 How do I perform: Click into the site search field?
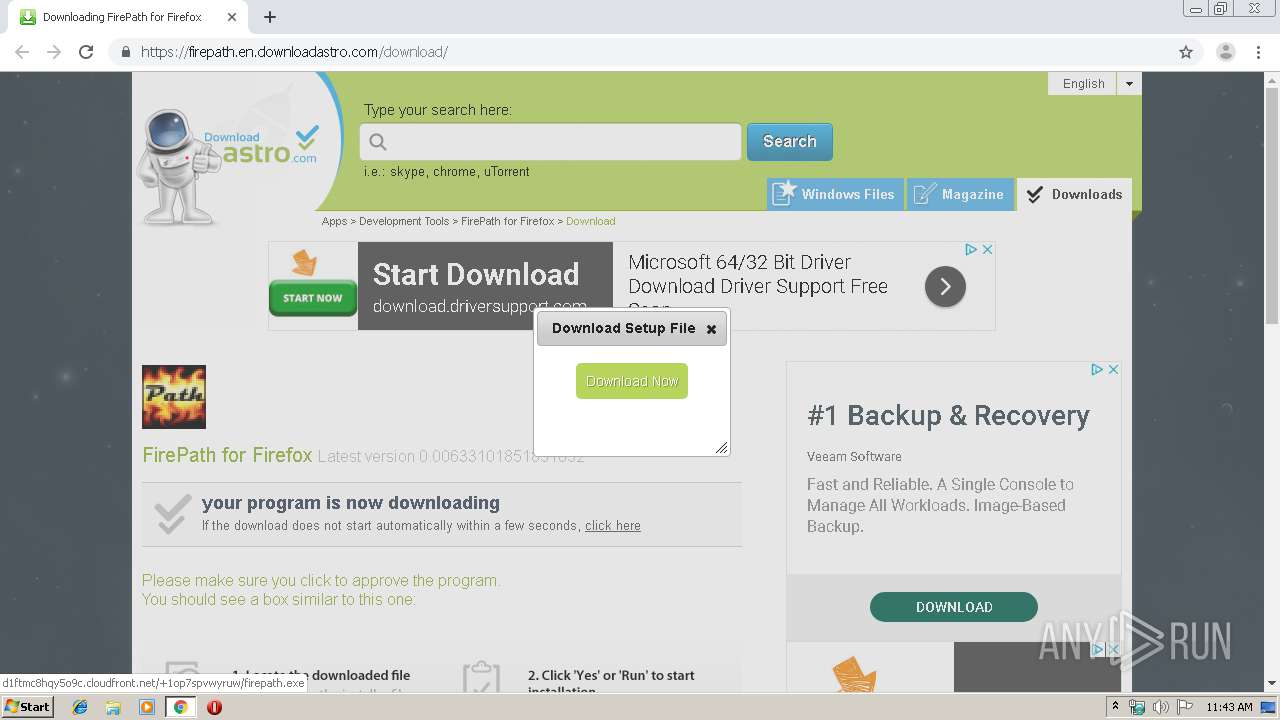[550, 142]
